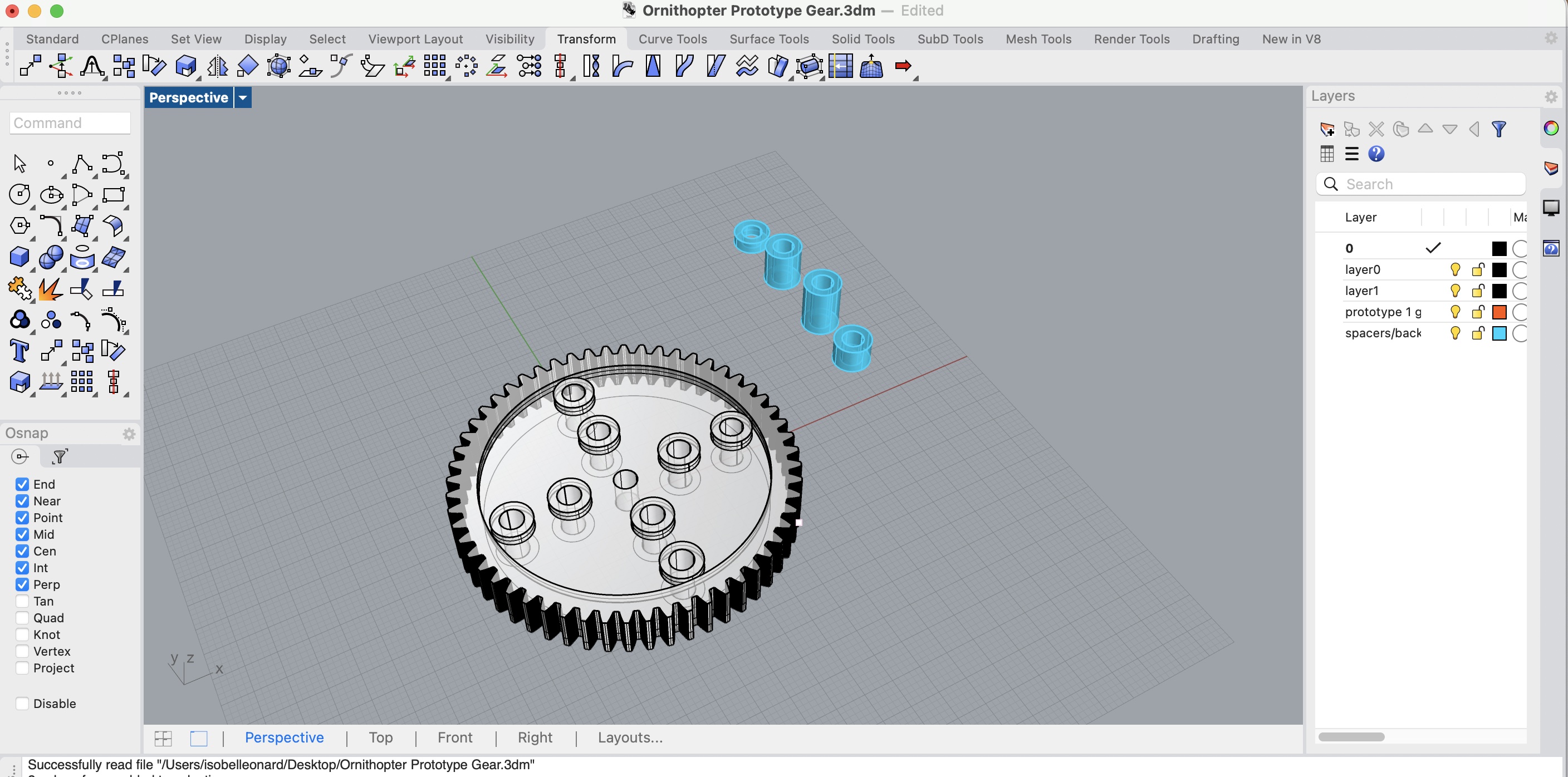Screen dimensions: 1568x777
Task: Open the toolbar gear options menu
Action: point(1551,38)
